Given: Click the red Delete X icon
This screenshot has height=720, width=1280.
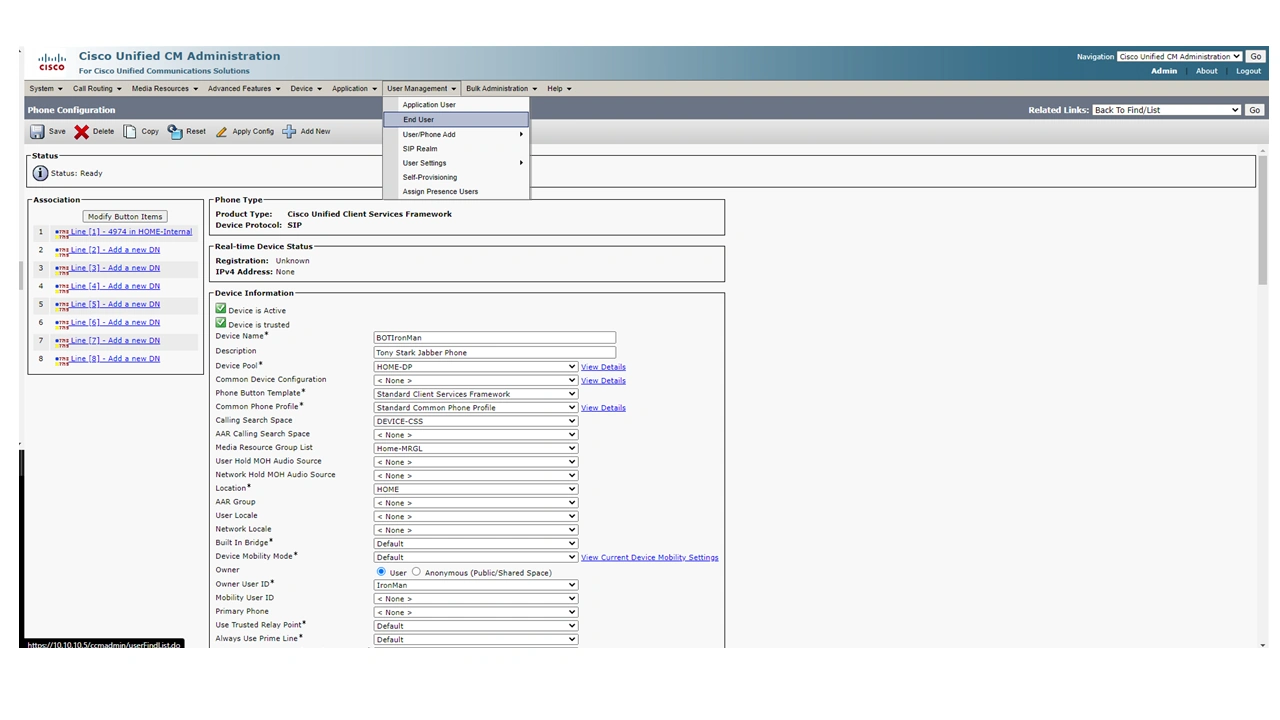Looking at the screenshot, I should 82,132.
